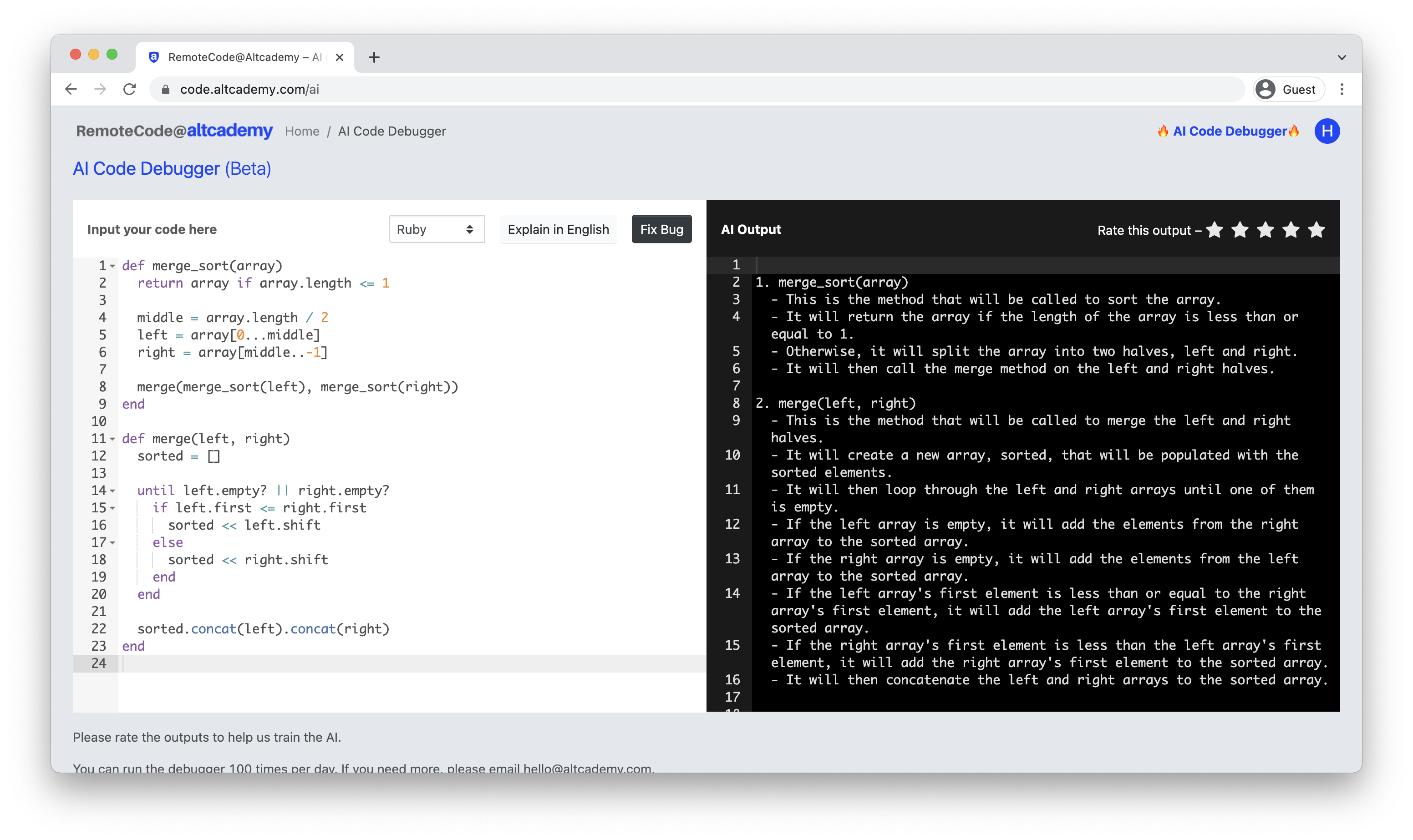Image resolution: width=1413 pixels, height=840 pixels.
Task: Click Explain in English
Action: tap(558, 229)
